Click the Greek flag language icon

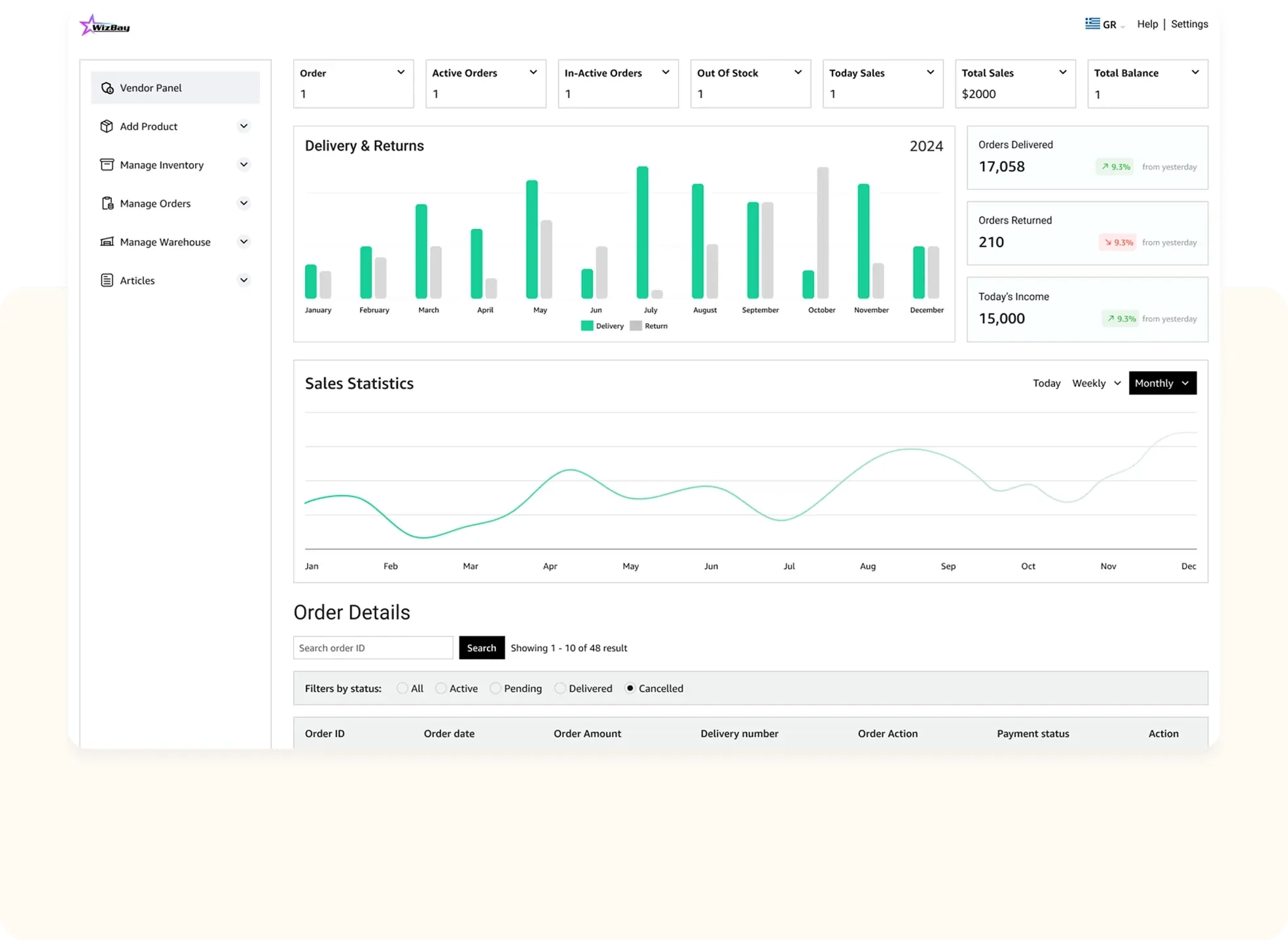click(1092, 24)
